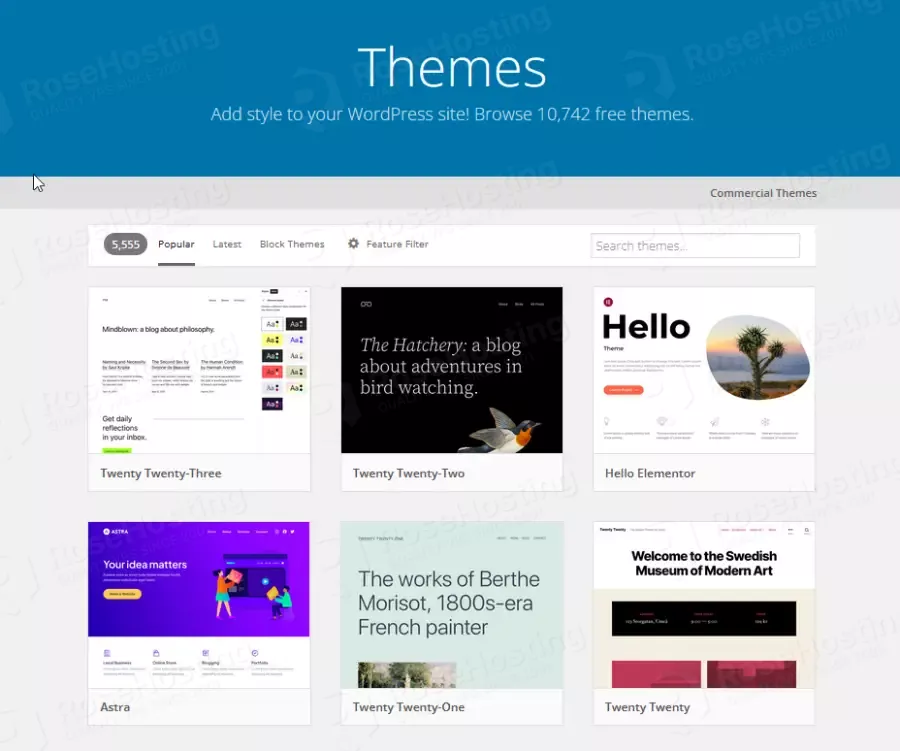This screenshot has height=751, width=900.
Task: Open the Block Themes tab
Action: coord(292,244)
